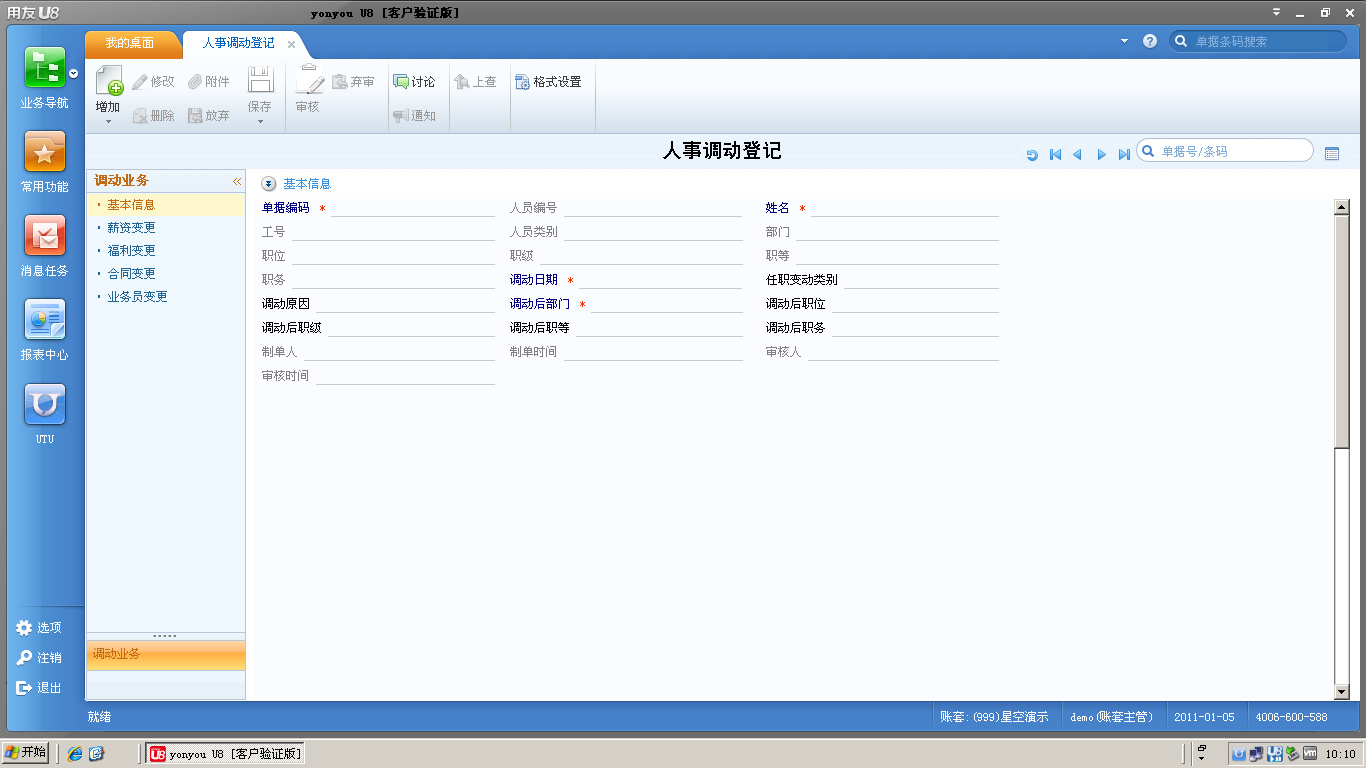1366x768 pixels.
Task: Go to the last record arrow
Action: pos(1124,155)
